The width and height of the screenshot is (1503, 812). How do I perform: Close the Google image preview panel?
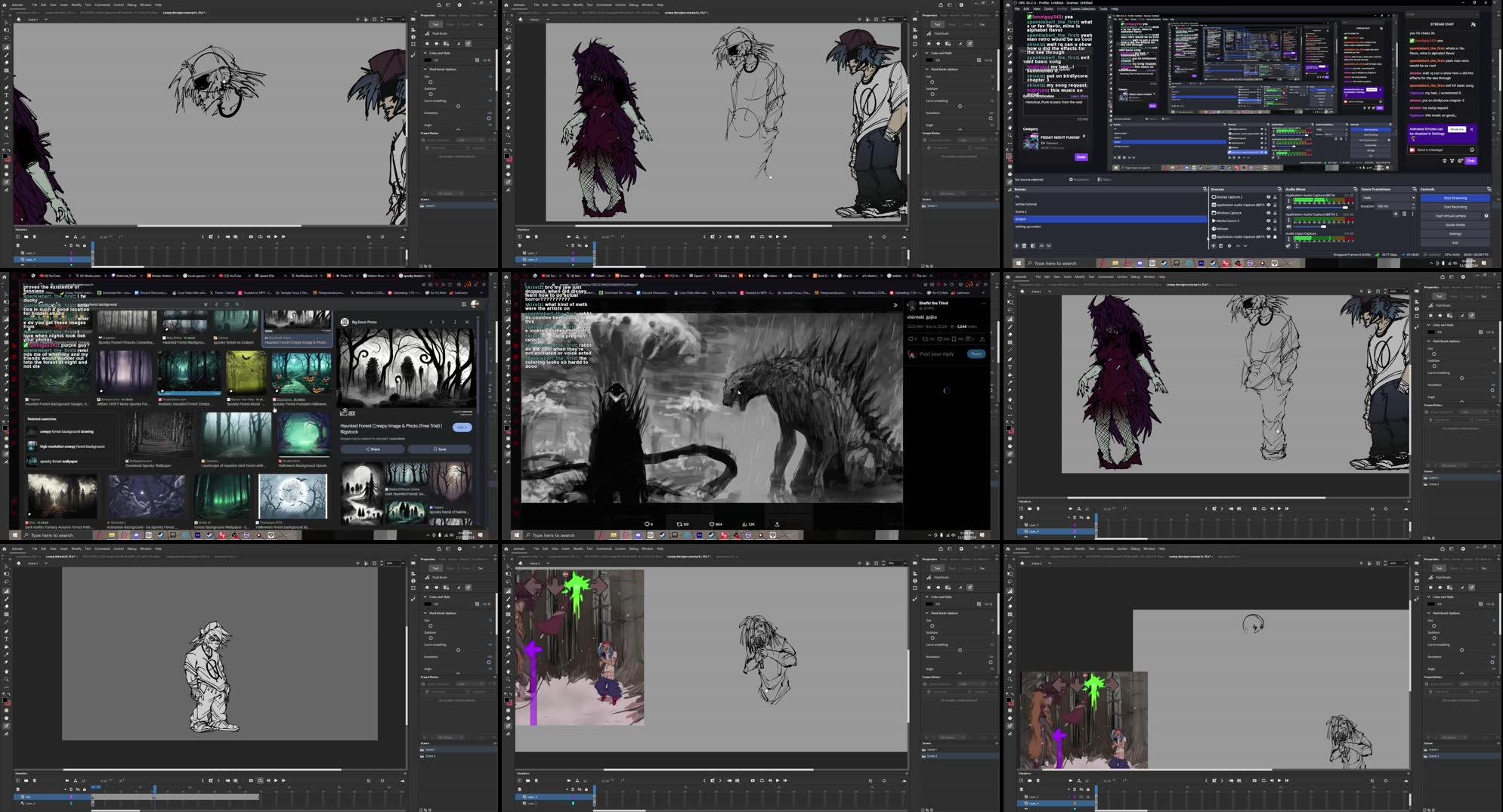pos(467,322)
